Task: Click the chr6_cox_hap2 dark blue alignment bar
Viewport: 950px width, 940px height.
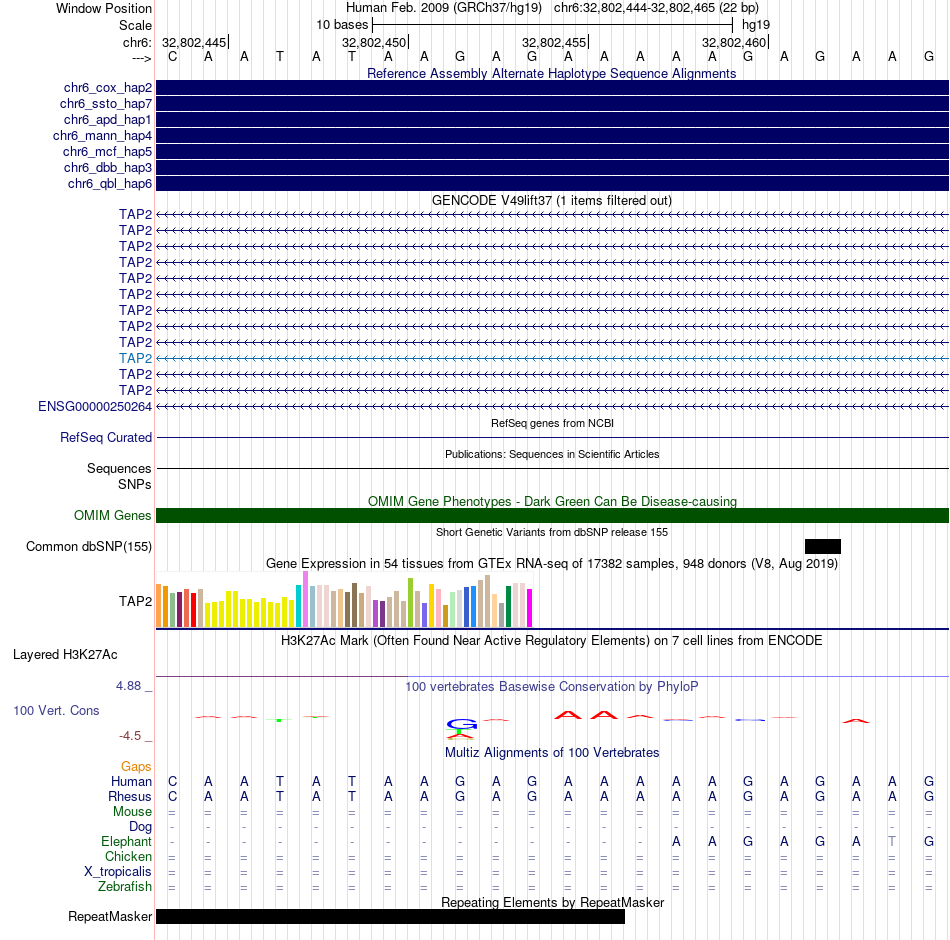Action: (552, 88)
